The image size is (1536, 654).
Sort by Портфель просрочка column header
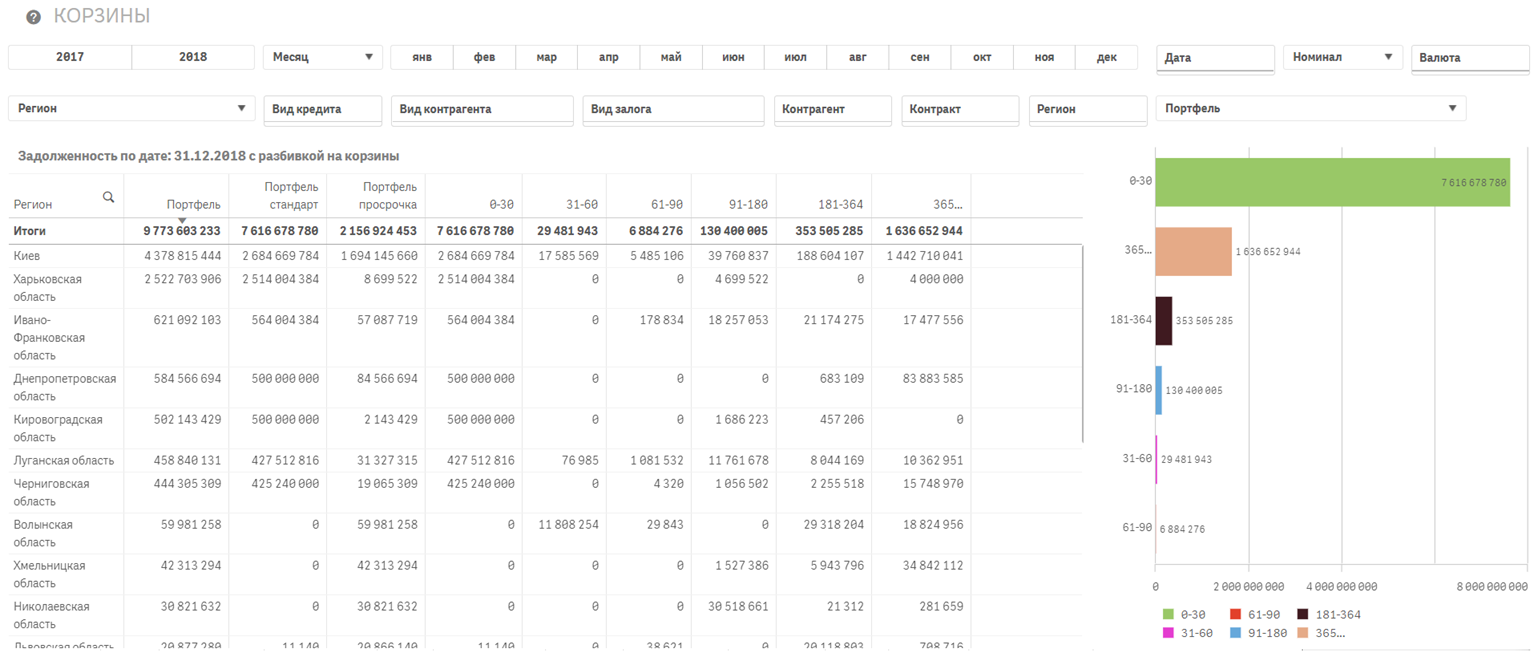pyautogui.click(x=390, y=196)
